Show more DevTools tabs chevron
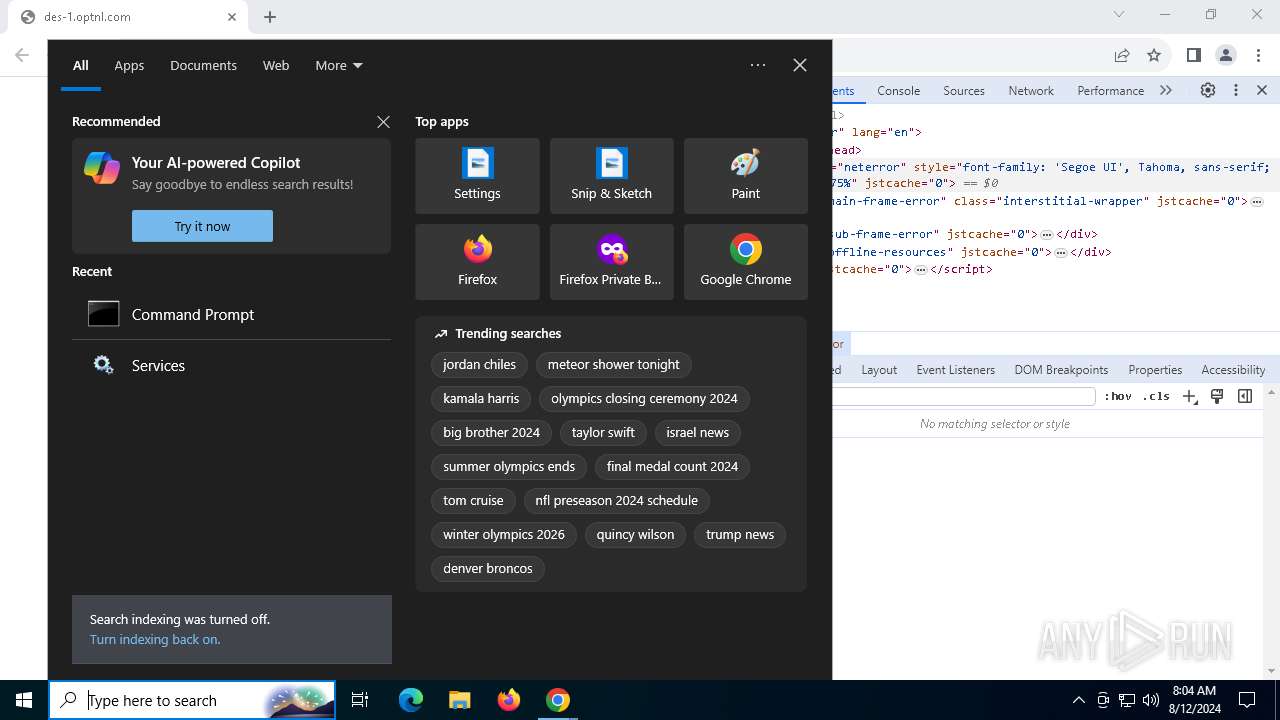Image resolution: width=1280 pixels, height=720 pixels. 1166,90
